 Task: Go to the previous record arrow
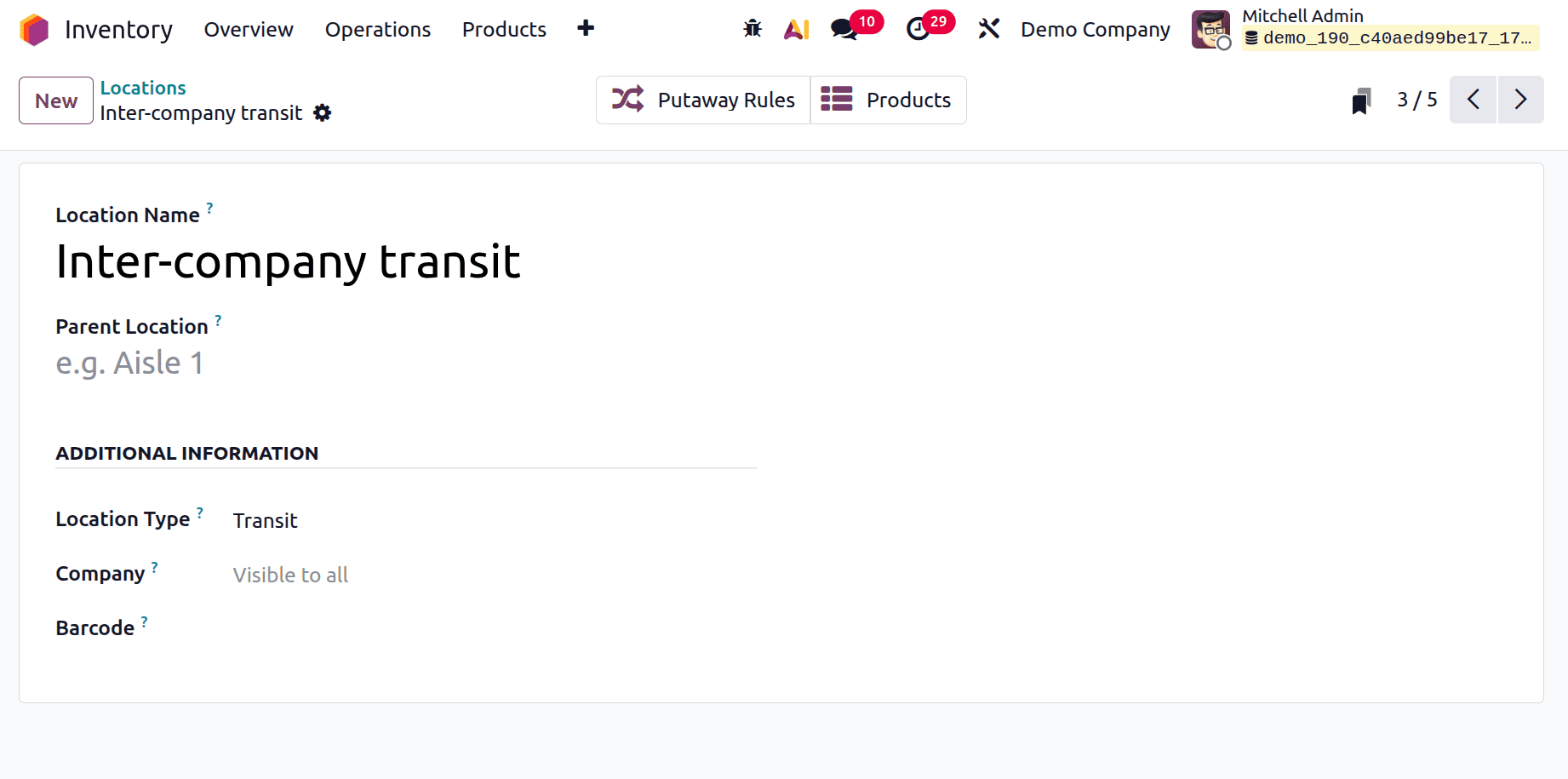(1473, 100)
